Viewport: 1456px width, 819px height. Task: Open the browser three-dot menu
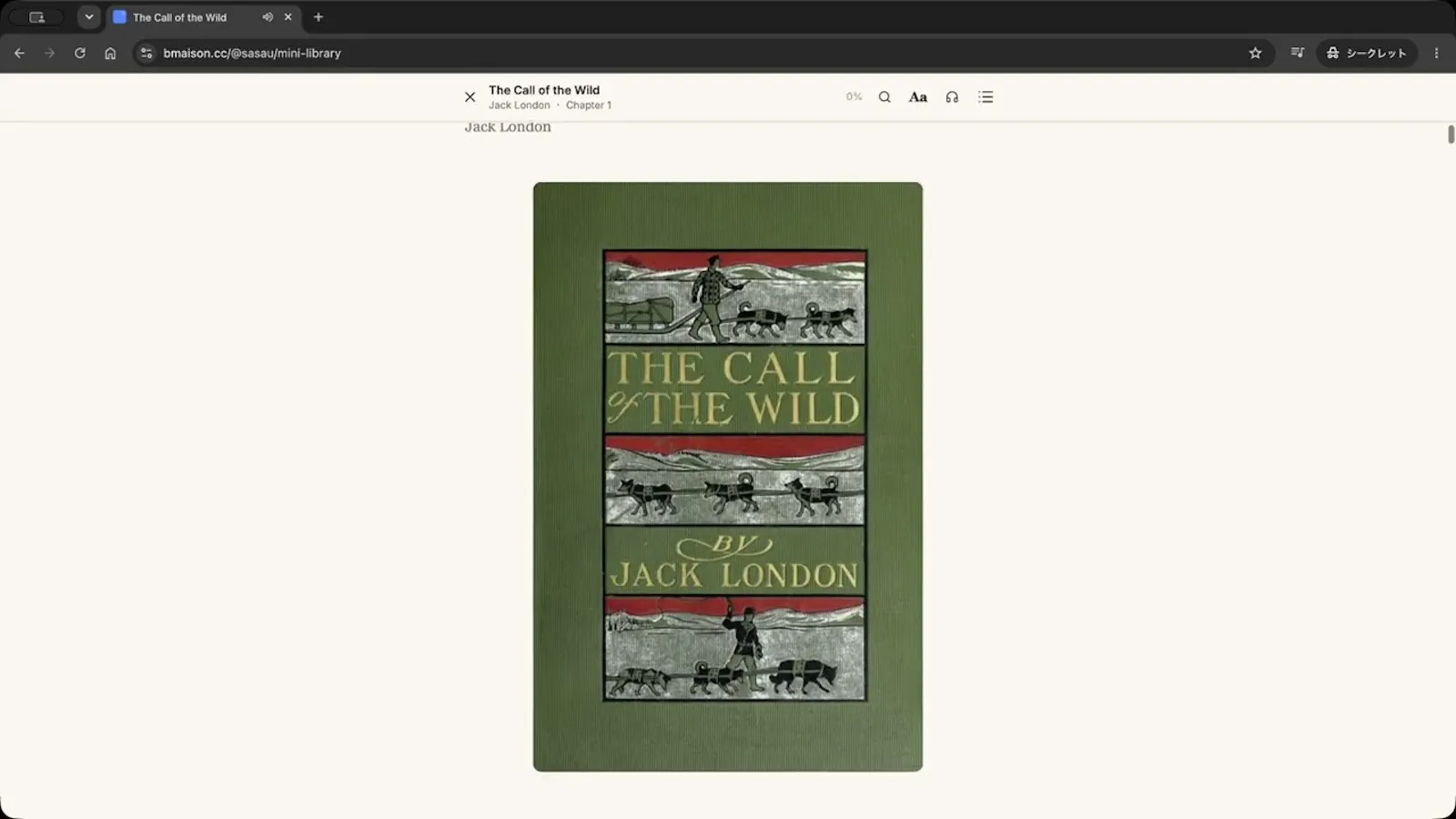(1436, 53)
